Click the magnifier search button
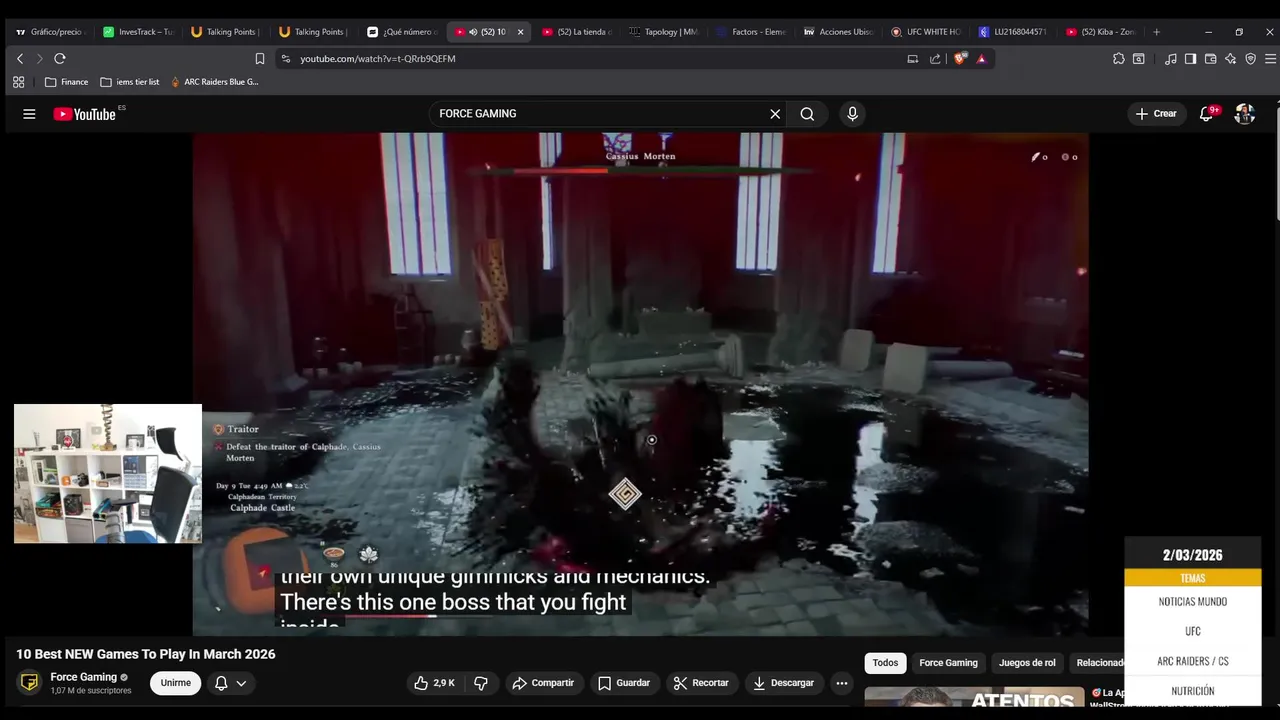This screenshot has height=720, width=1280. coord(807,114)
